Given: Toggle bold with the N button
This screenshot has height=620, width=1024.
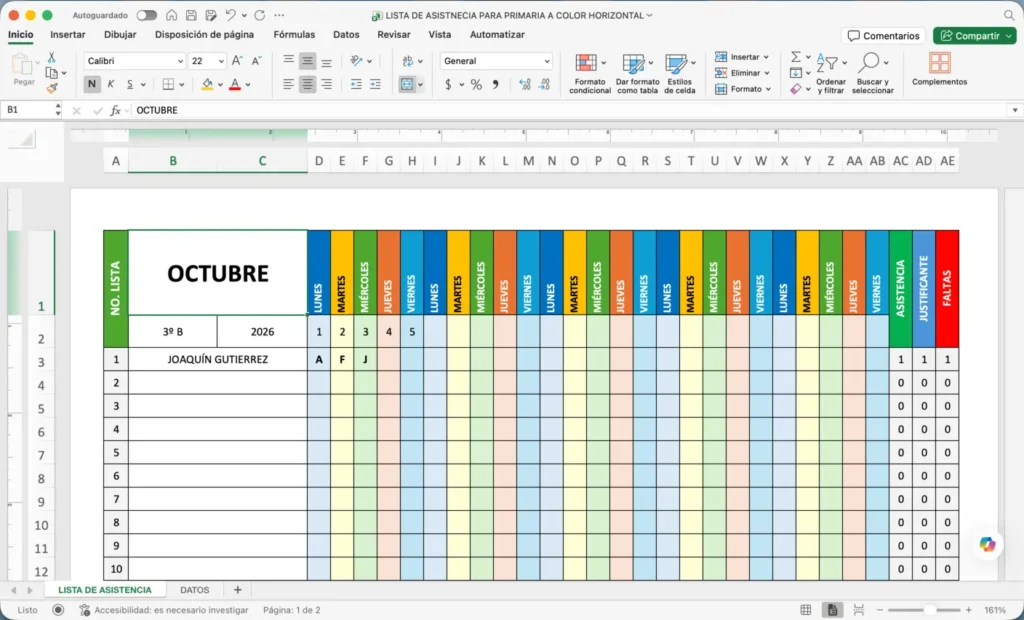Looking at the screenshot, I should tap(91, 84).
